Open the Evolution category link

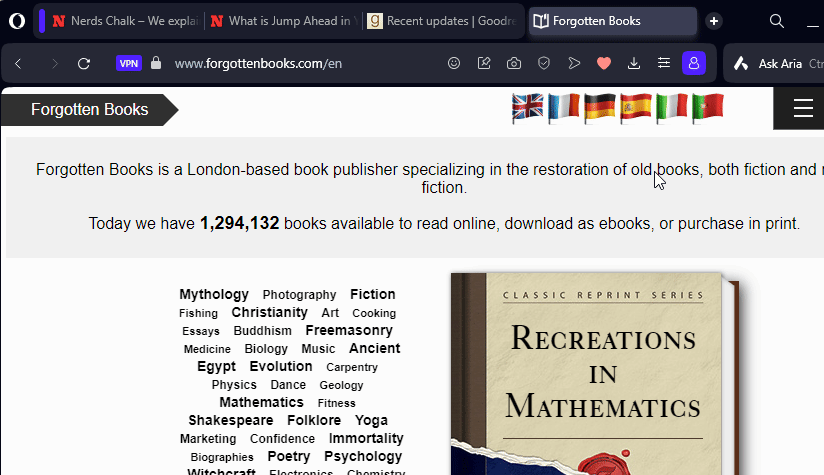pos(281,366)
